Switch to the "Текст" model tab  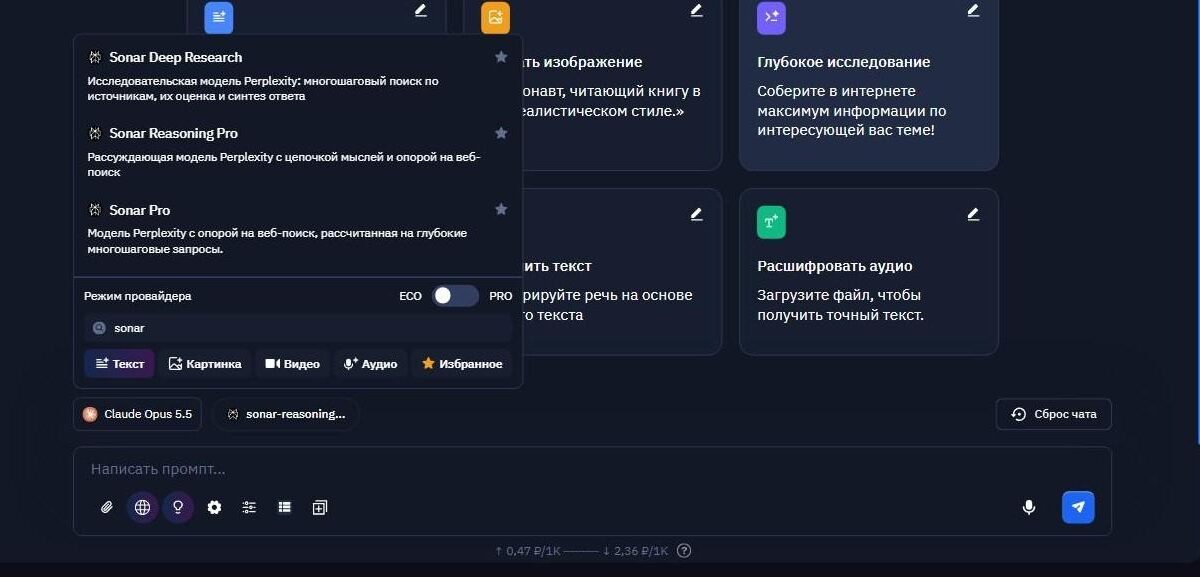pyautogui.click(x=119, y=364)
